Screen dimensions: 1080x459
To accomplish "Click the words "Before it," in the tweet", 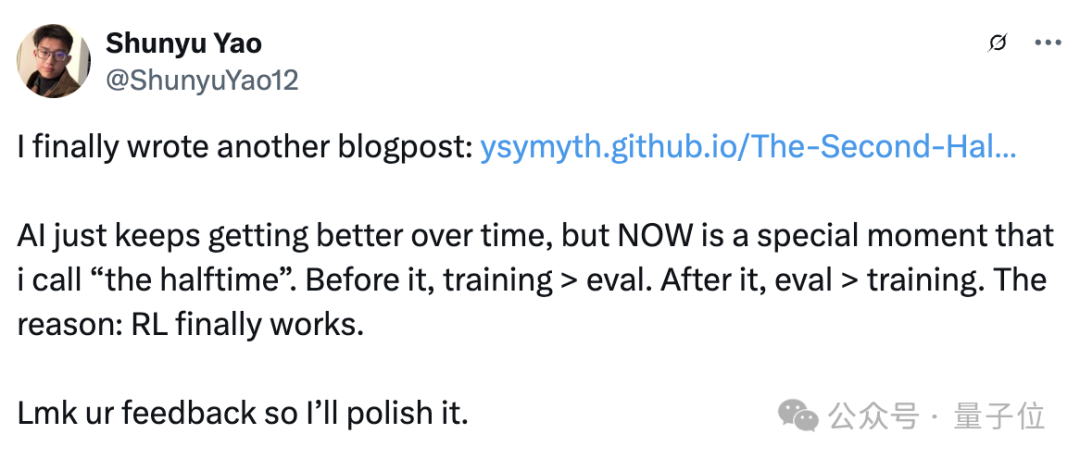I will pyautogui.click(x=351, y=280).
